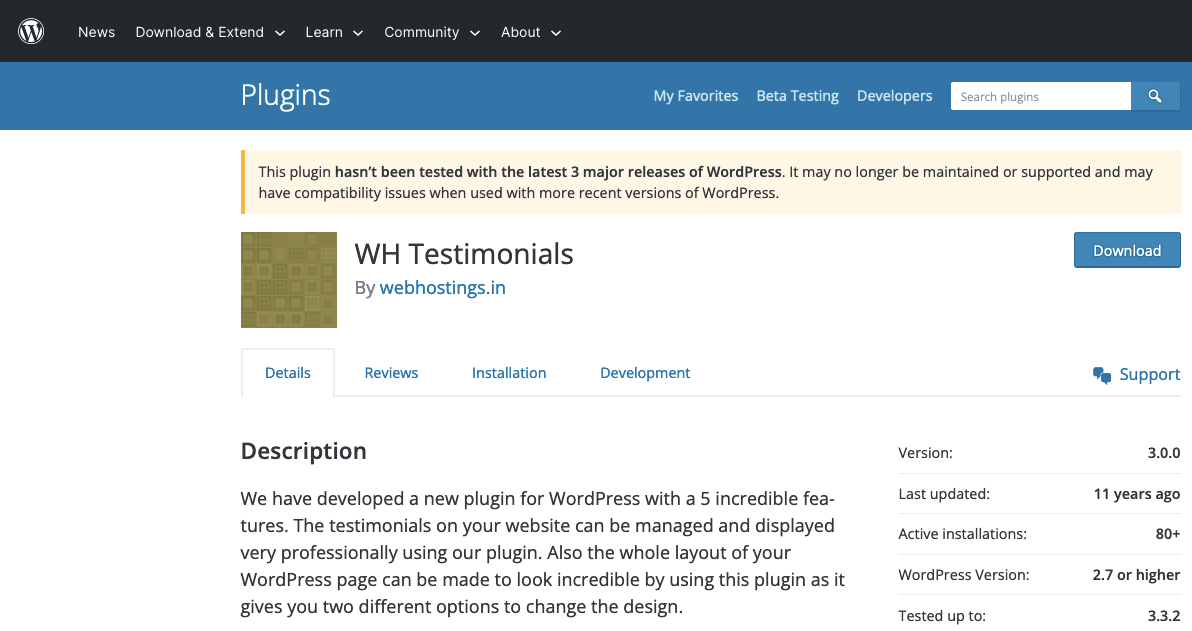Click the untested plugin warning notice
This screenshot has width=1192, height=631.
pos(711,182)
